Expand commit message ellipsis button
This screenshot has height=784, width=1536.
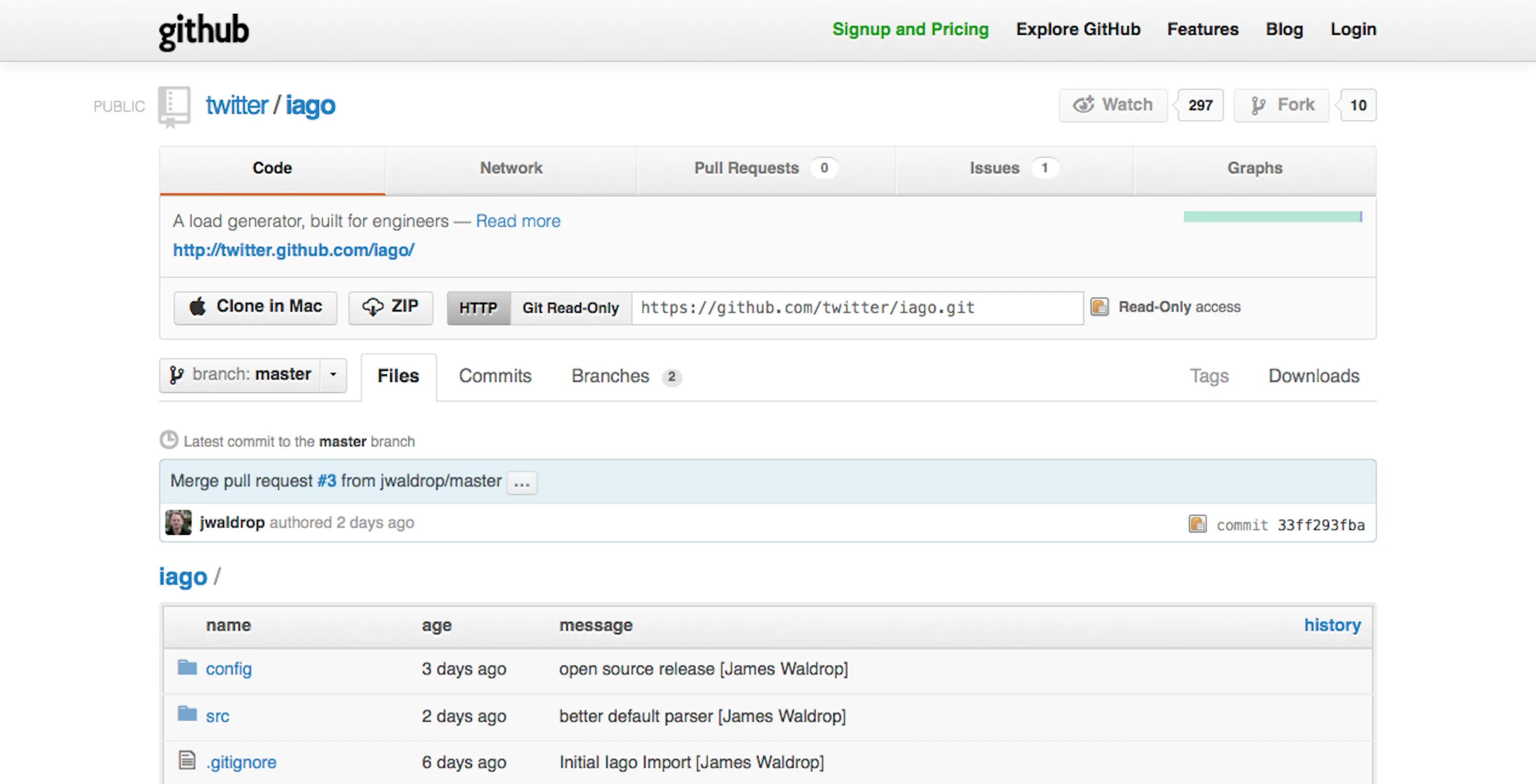[522, 483]
